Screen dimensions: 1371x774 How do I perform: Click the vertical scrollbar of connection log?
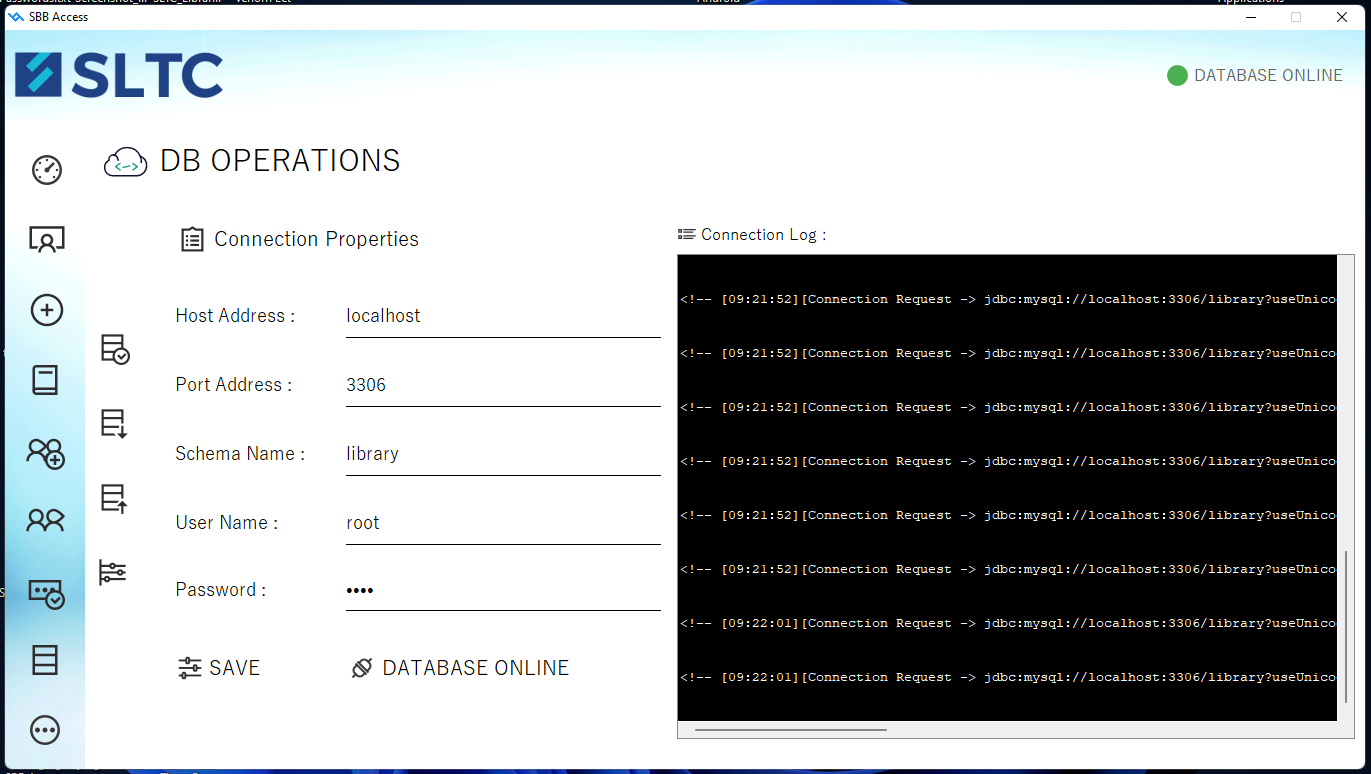pyautogui.click(x=1346, y=626)
